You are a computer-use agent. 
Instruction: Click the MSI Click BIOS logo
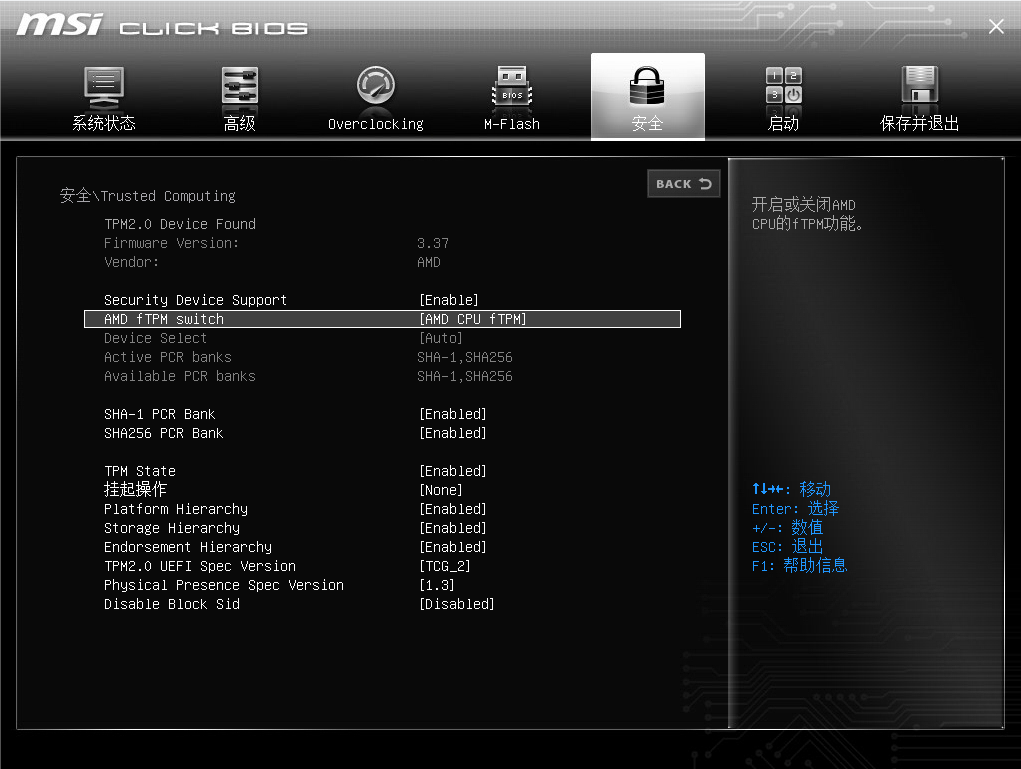(162, 26)
